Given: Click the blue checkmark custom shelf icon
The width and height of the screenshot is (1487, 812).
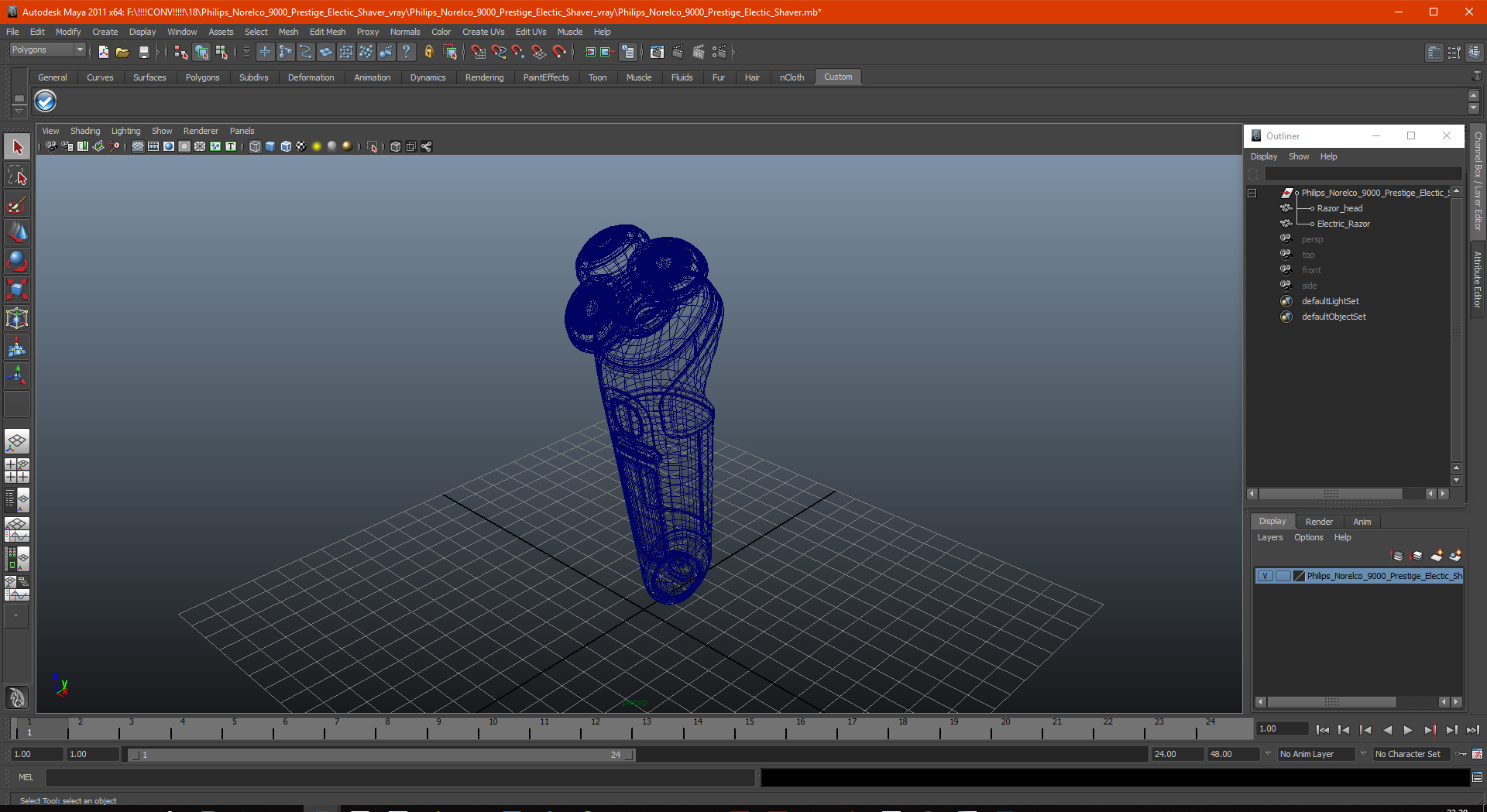Looking at the screenshot, I should click(46, 101).
